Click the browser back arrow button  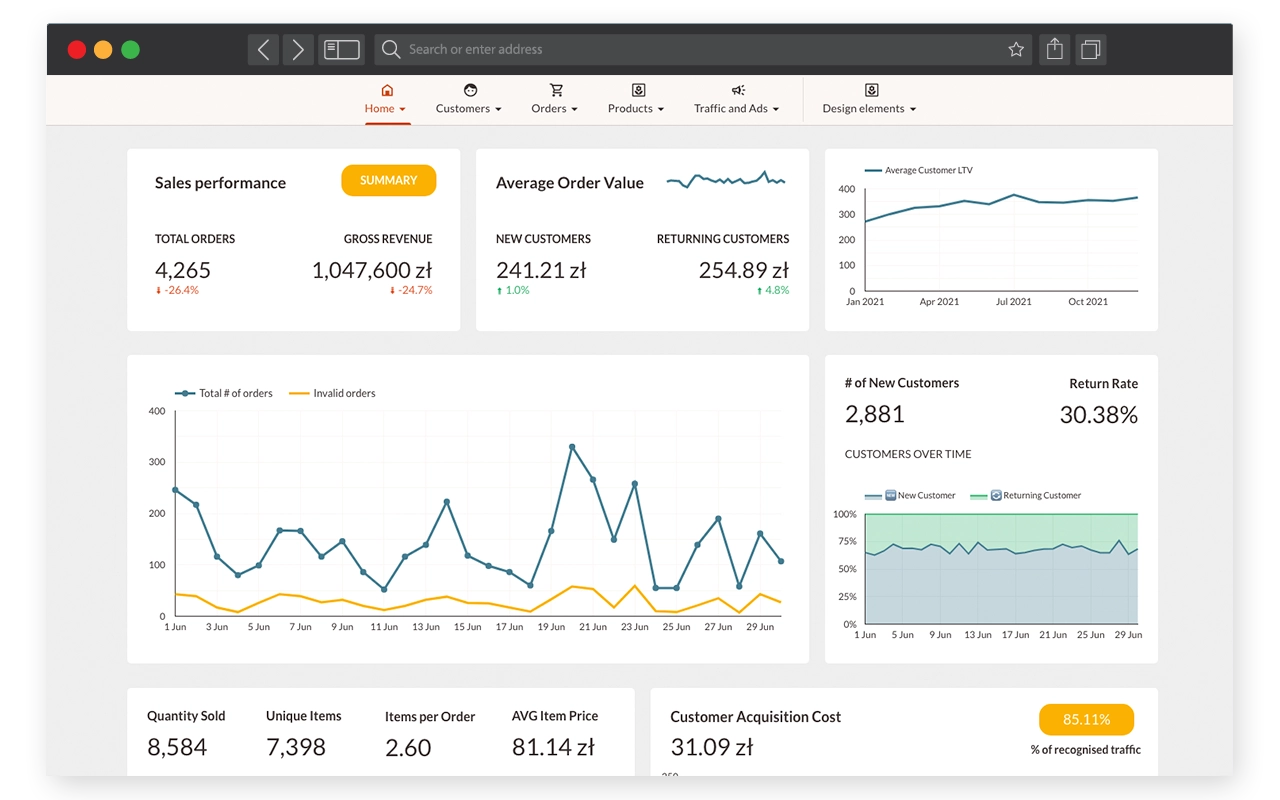tap(263, 49)
